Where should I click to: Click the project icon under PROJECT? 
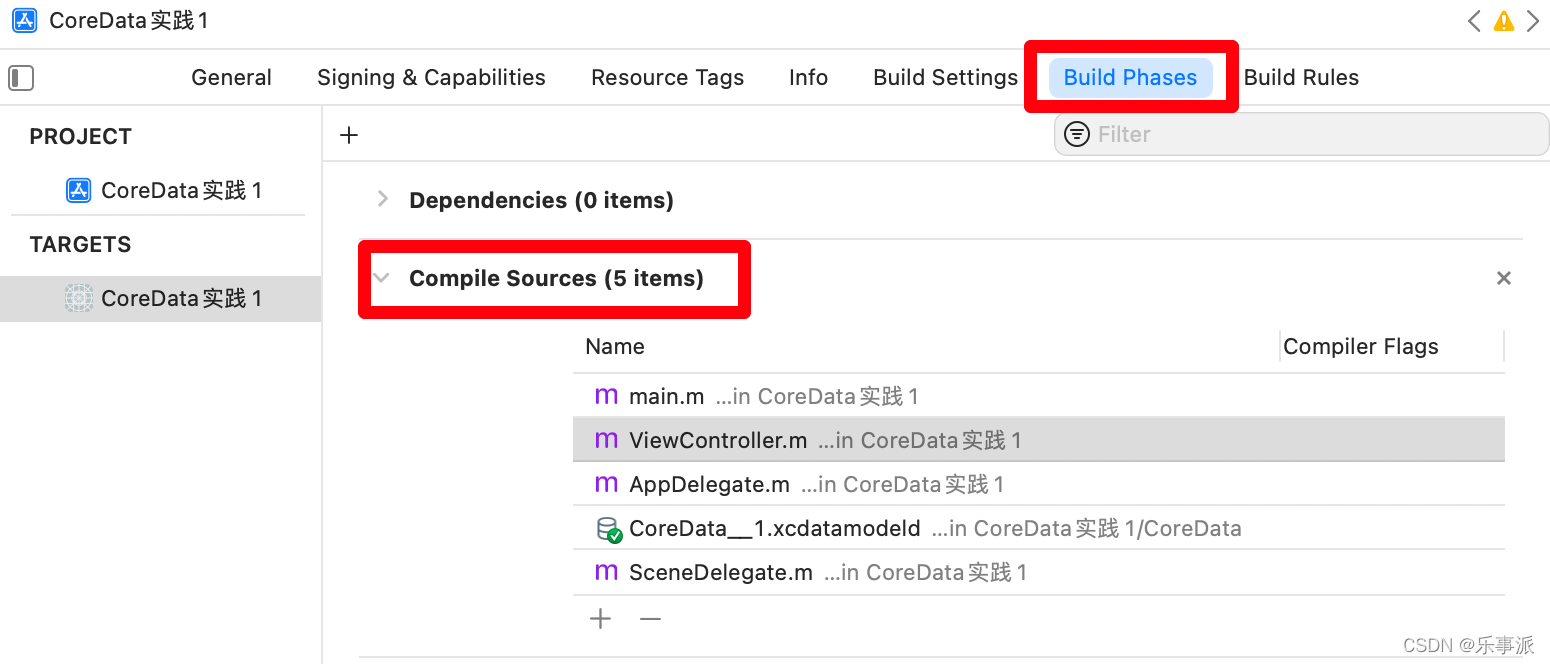79,190
